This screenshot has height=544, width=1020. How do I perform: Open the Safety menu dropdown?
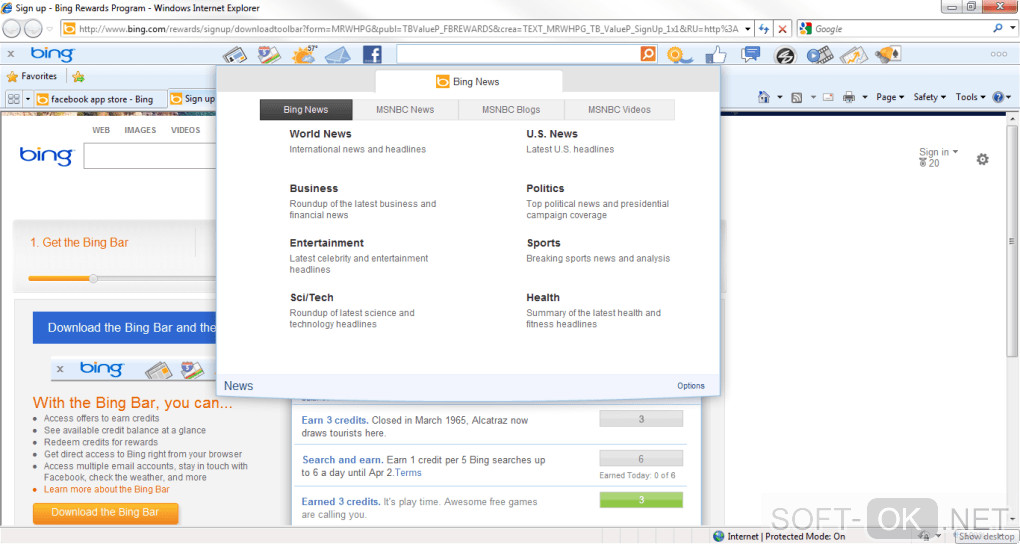[930, 97]
